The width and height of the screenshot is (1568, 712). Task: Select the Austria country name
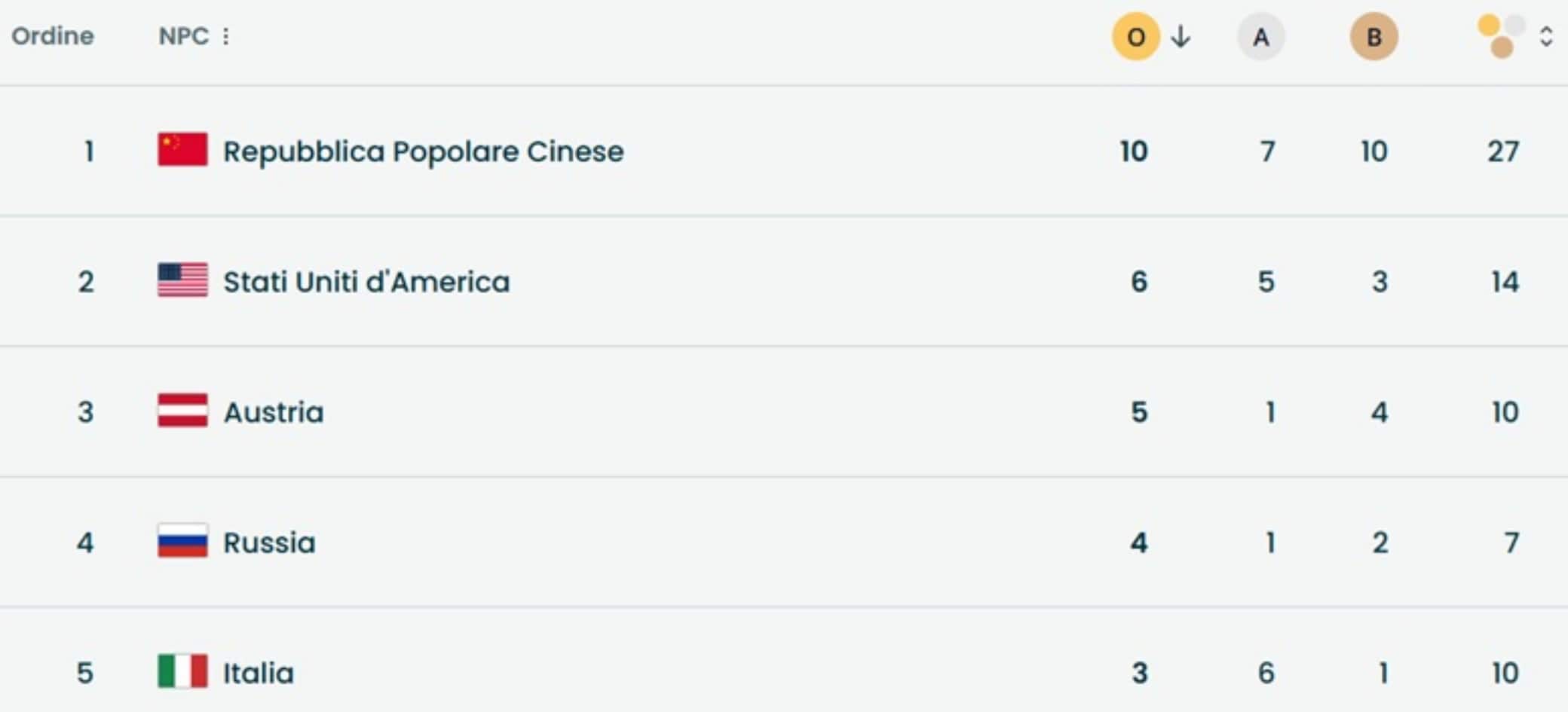(x=274, y=412)
